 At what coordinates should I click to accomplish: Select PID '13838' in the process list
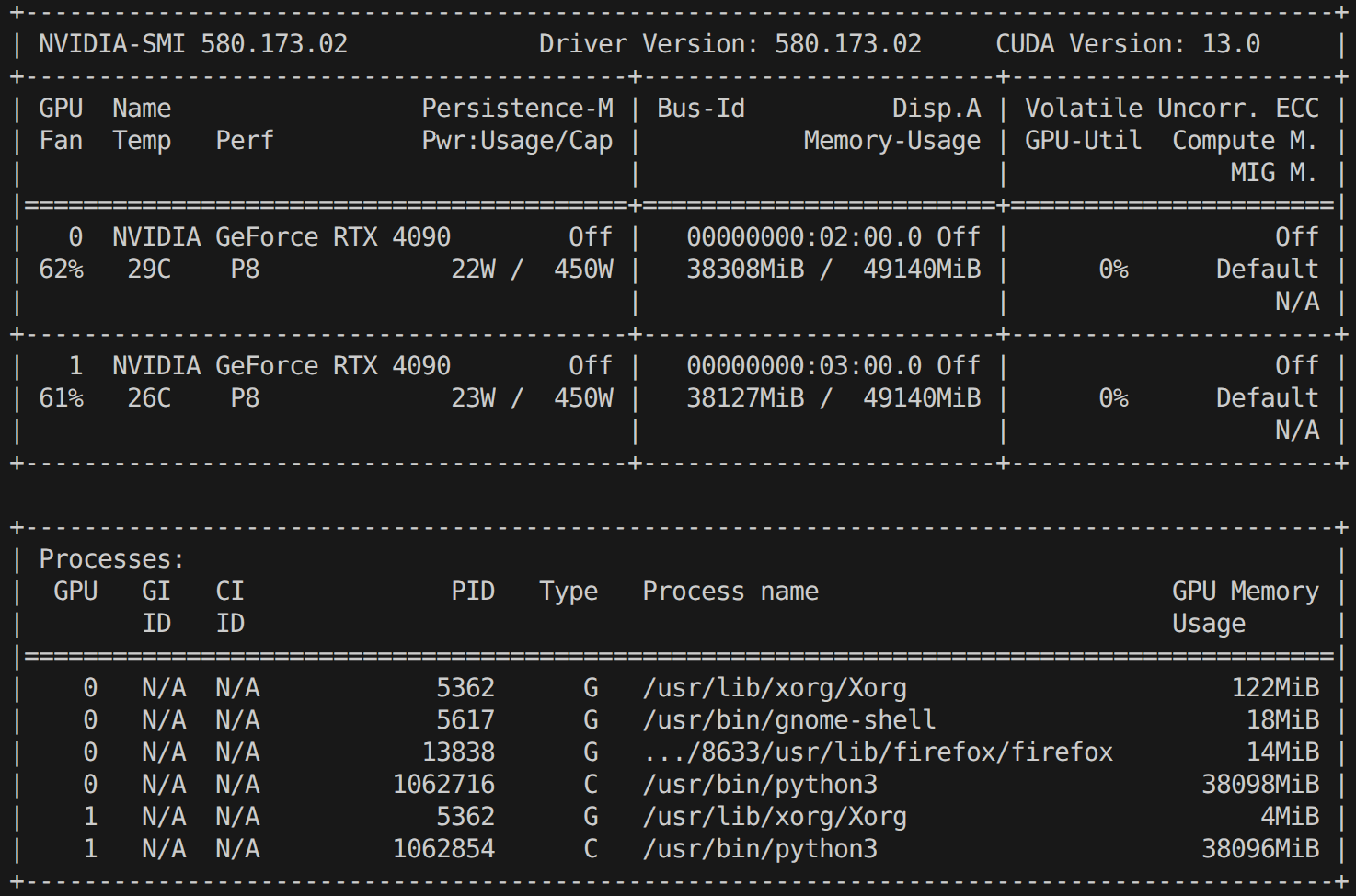click(x=458, y=752)
